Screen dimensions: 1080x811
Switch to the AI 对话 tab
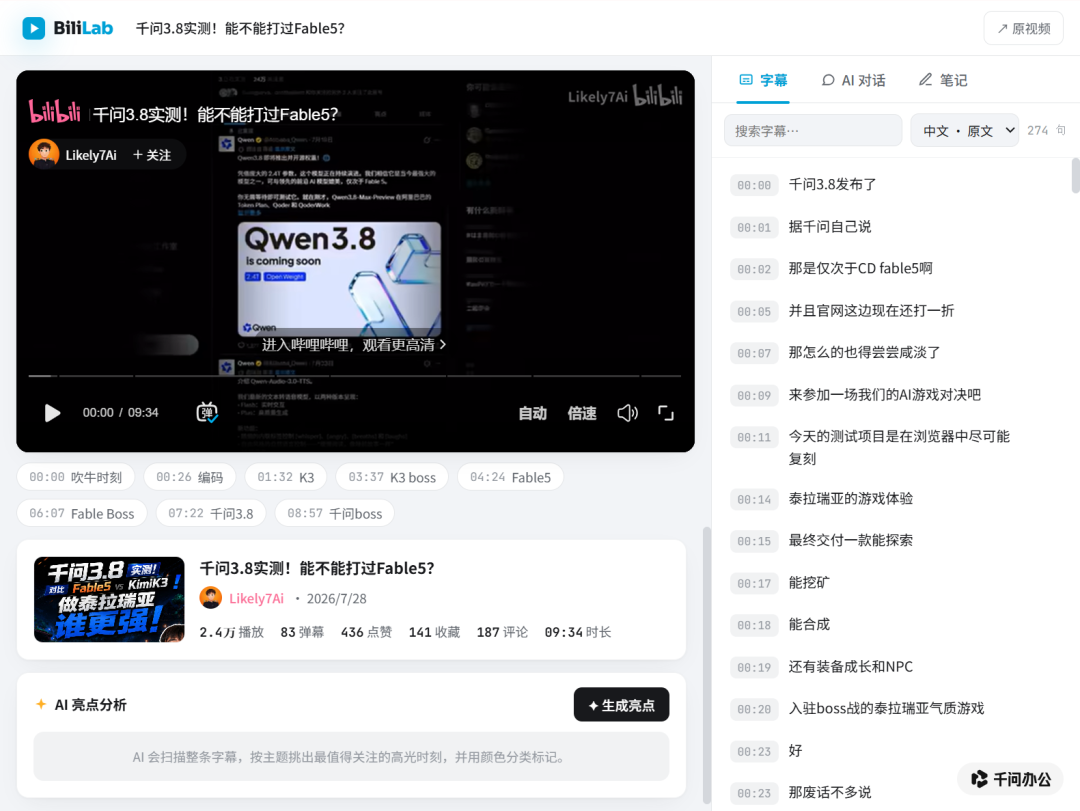tap(853, 80)
